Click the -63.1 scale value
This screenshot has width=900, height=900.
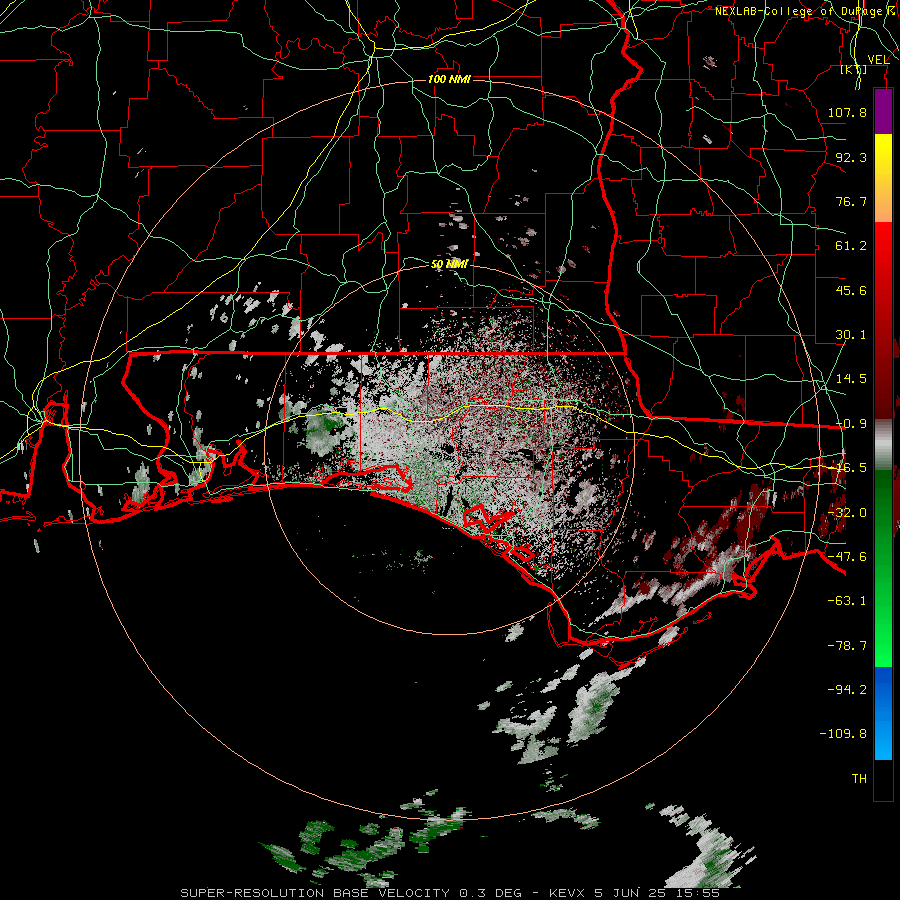pos(847,601)
